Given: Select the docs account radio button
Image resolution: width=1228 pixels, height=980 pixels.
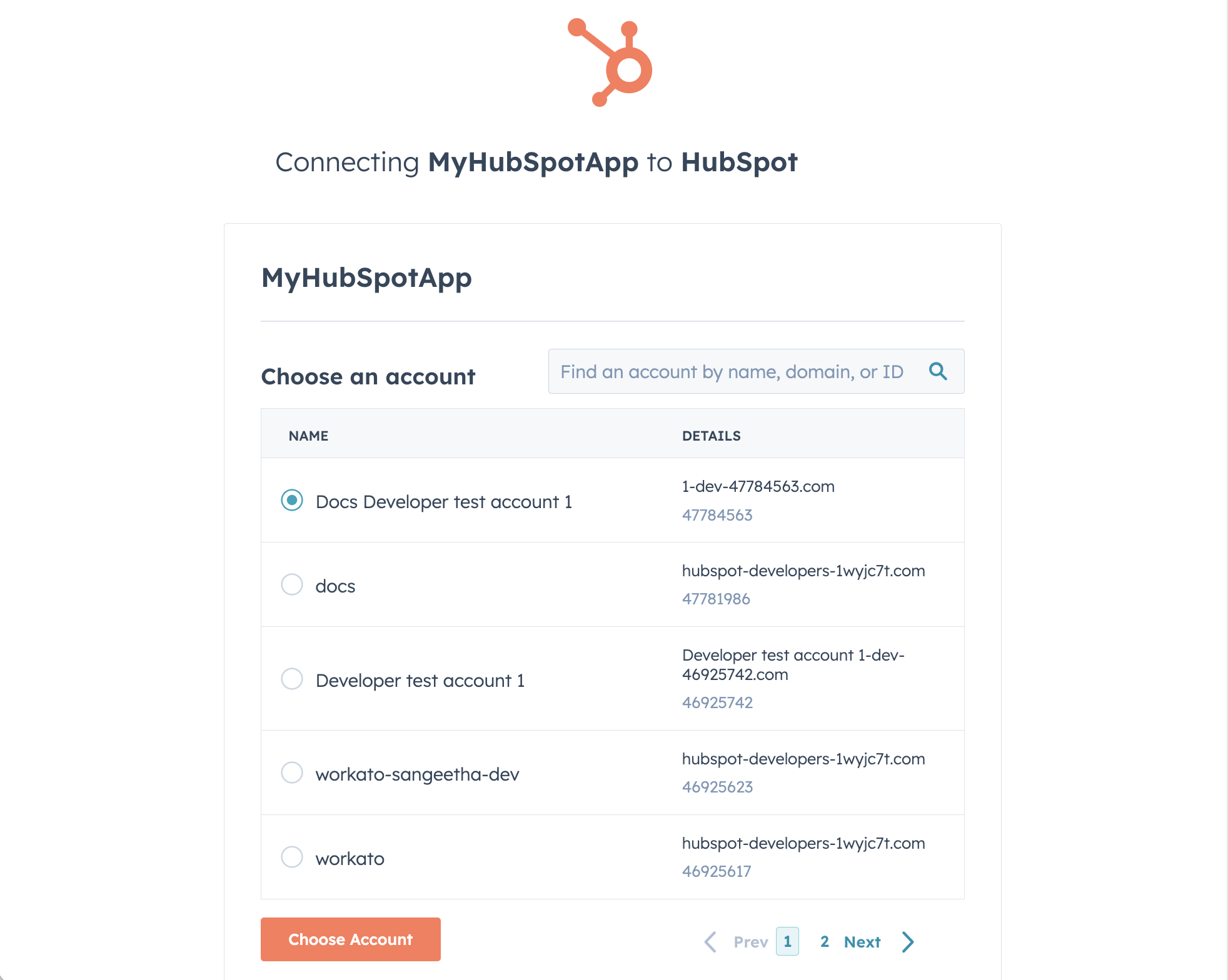Looking at the screenshot, I should [x=291, y=585].
